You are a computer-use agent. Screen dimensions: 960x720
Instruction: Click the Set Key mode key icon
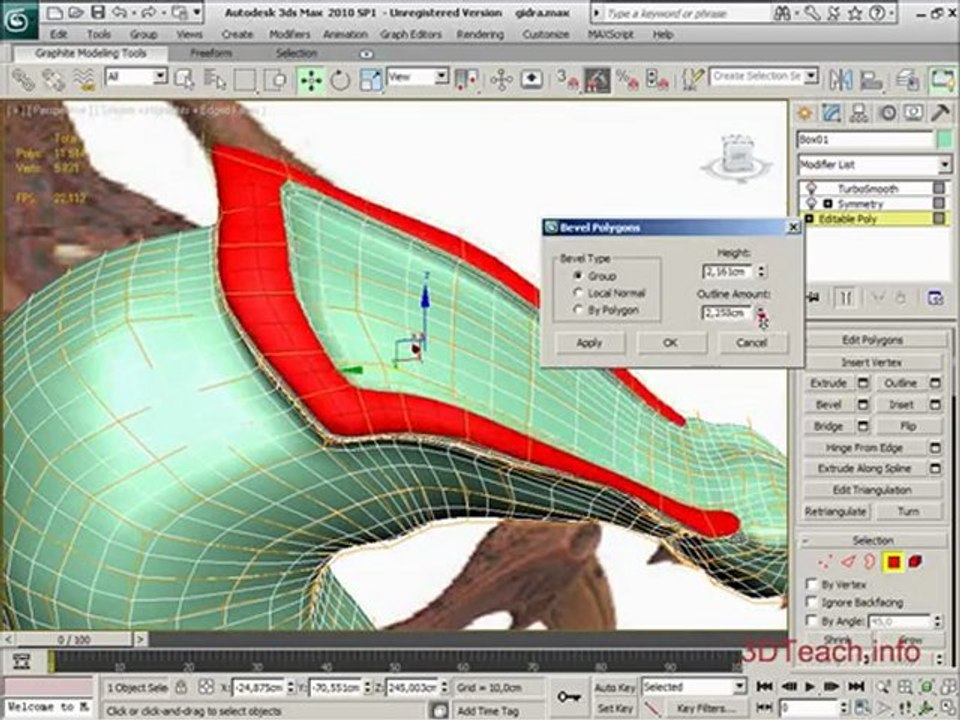(x=569, y=697)
